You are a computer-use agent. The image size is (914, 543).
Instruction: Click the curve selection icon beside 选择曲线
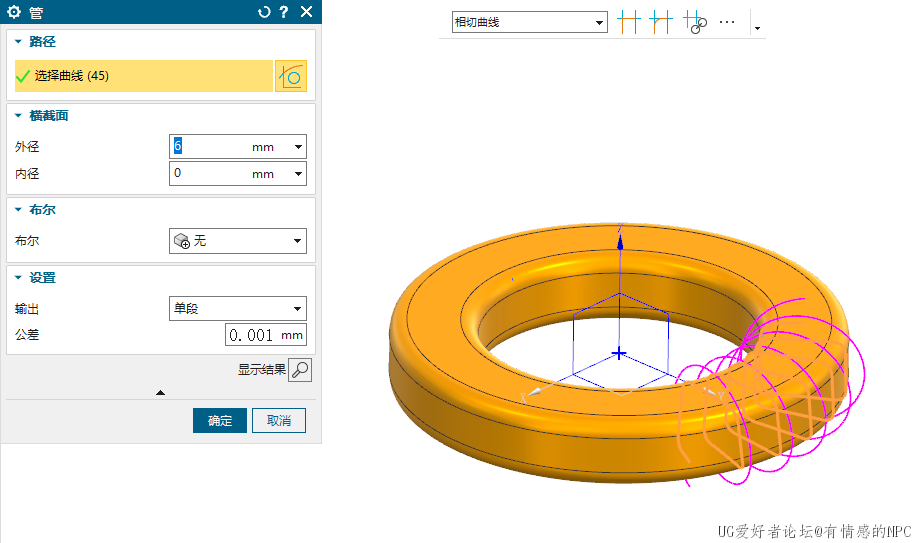(291, 76)
